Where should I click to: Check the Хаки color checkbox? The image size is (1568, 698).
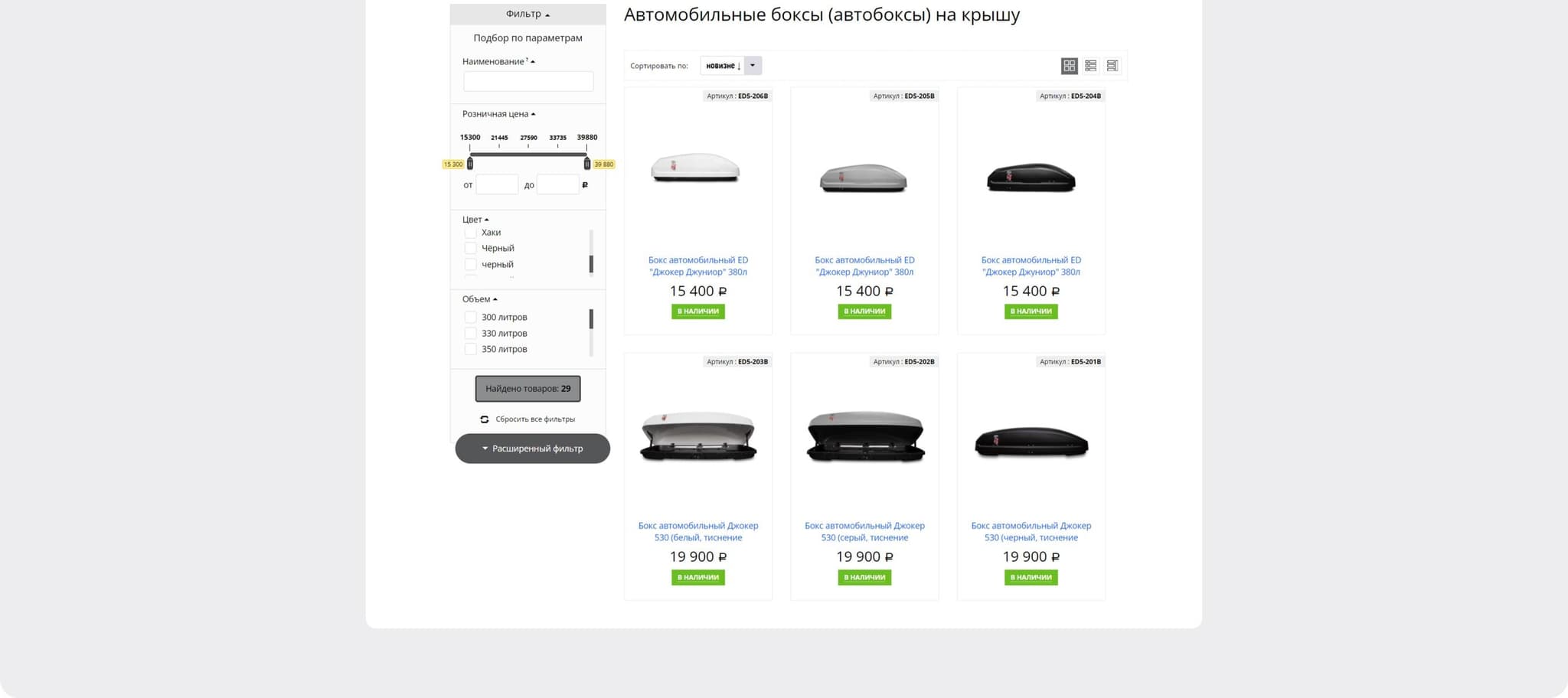coord(470,233)
